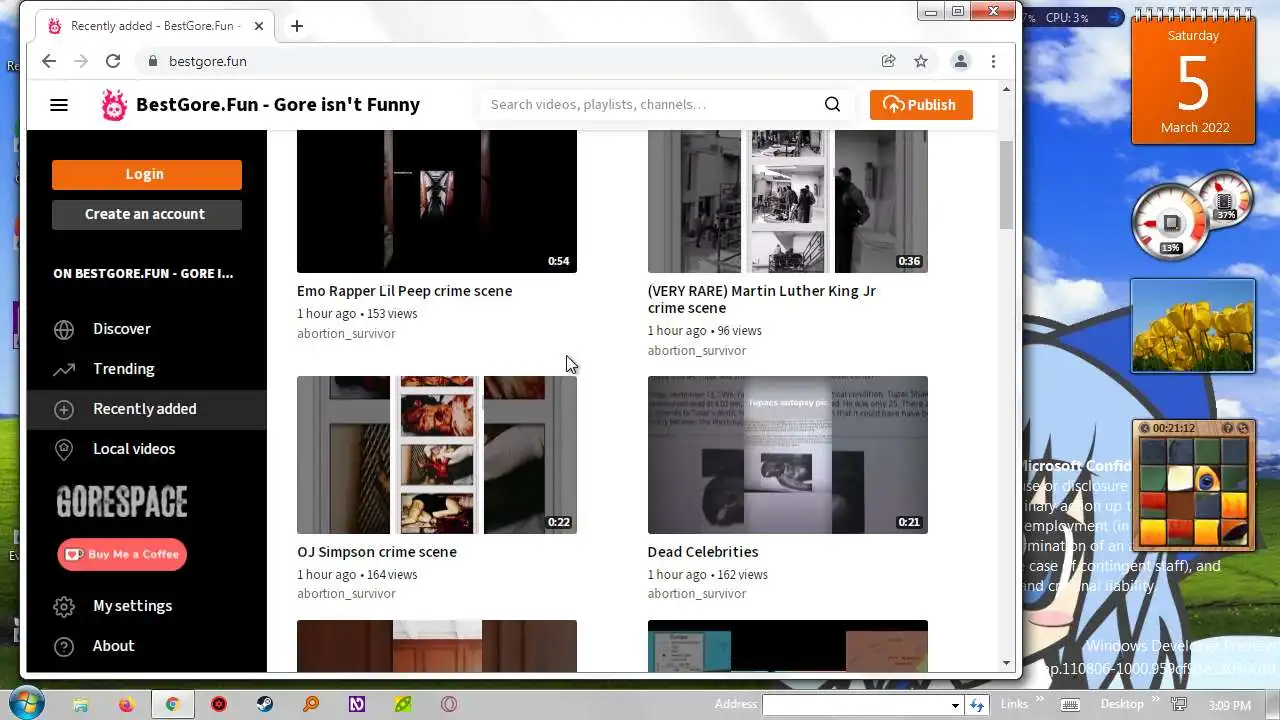
Task: Open My settings from the sidebar
Action: pos(147,606)
